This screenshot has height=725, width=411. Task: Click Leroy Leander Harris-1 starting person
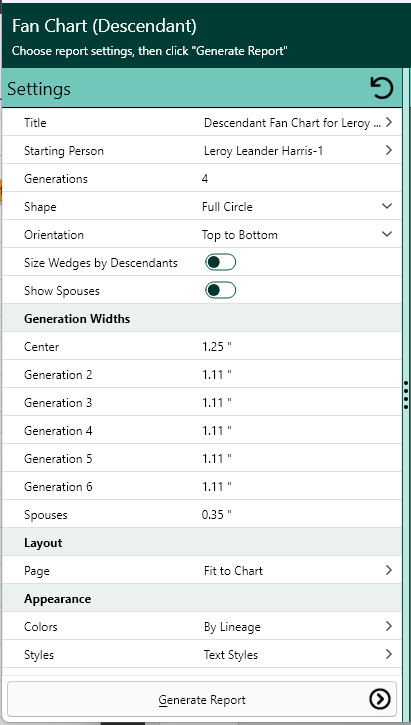tap(263, 151)
